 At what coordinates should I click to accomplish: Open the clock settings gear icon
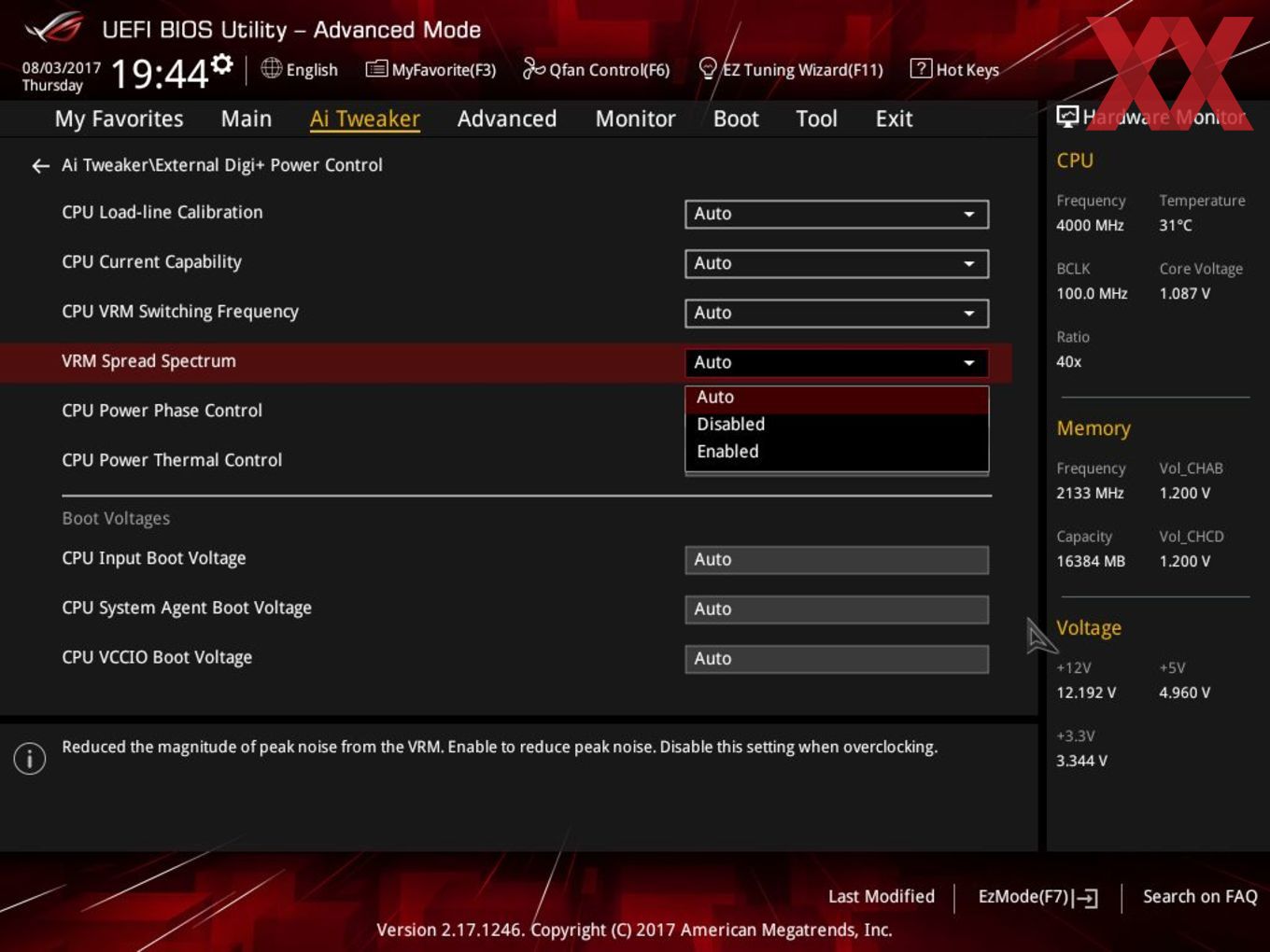(222, 63)
